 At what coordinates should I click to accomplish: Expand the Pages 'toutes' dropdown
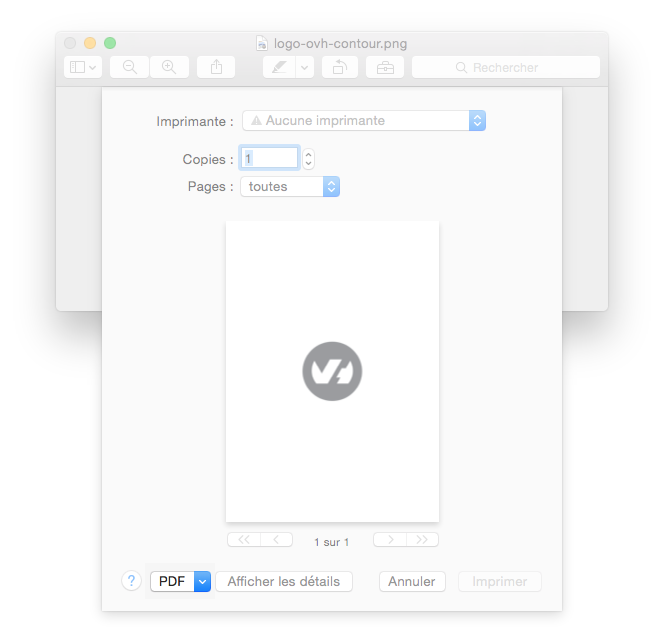click(290, 186)
